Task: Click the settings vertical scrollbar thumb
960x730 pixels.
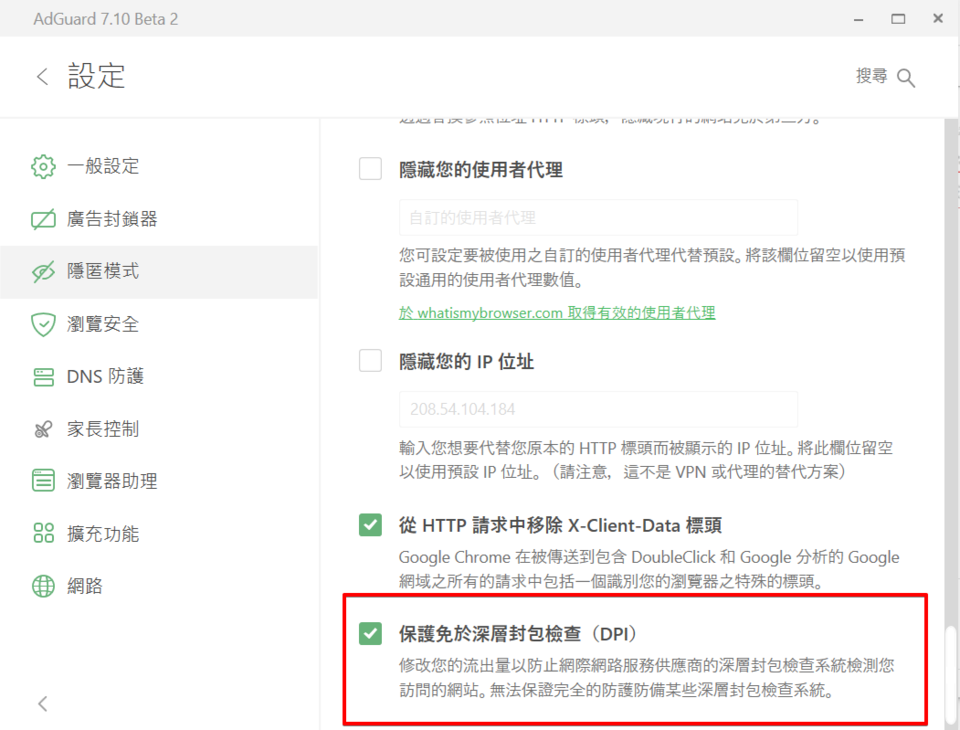Action: 951,677
